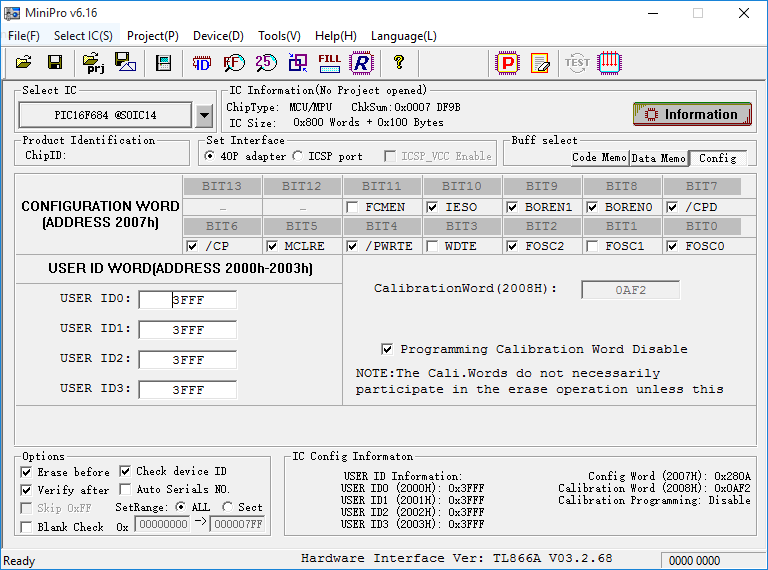Click the P program chip icon

point(508,63)
